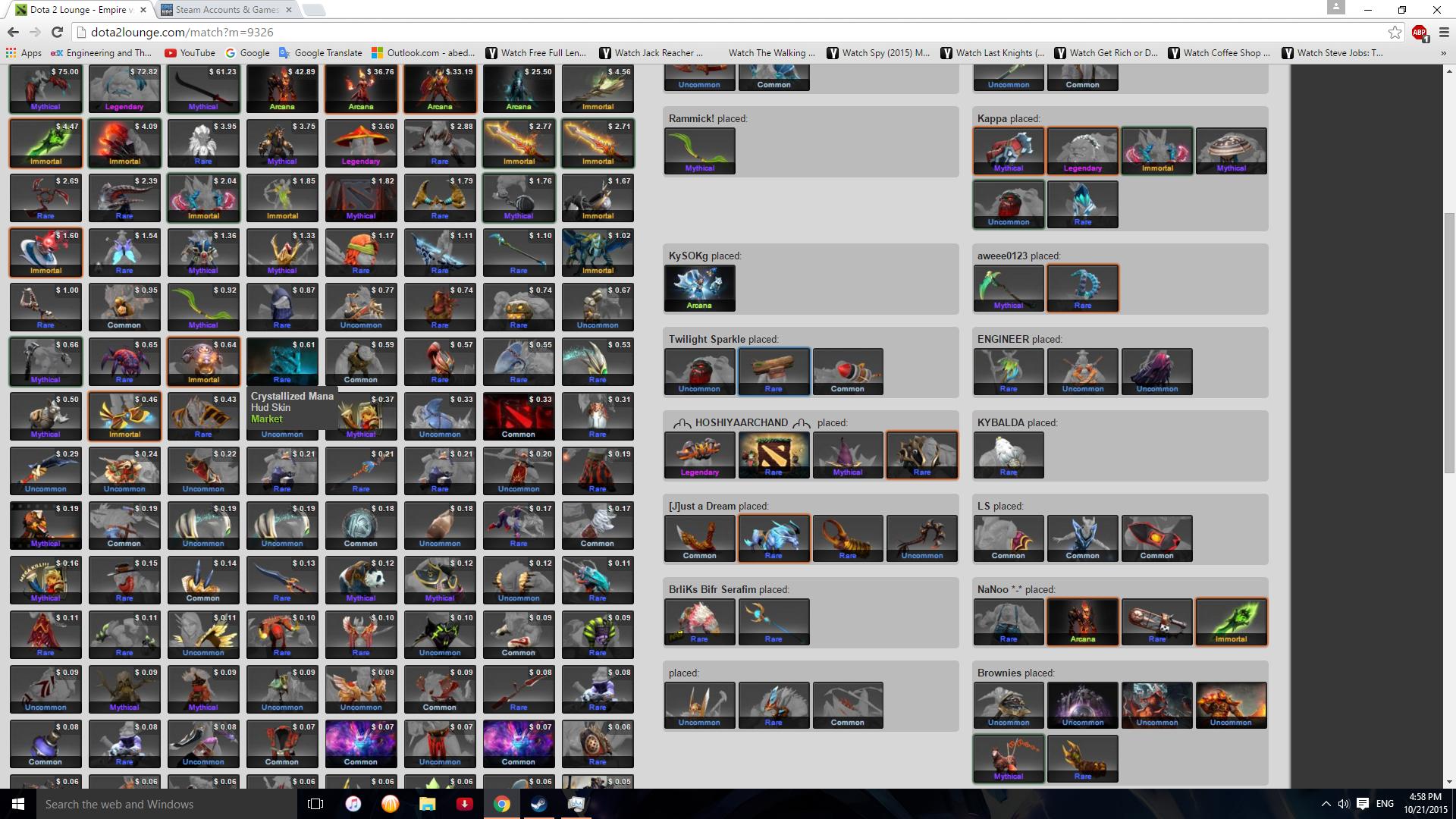1456x819 pixels.
Task: Select the $75.00 Mythical inventory item
Action: pos(45,89)
